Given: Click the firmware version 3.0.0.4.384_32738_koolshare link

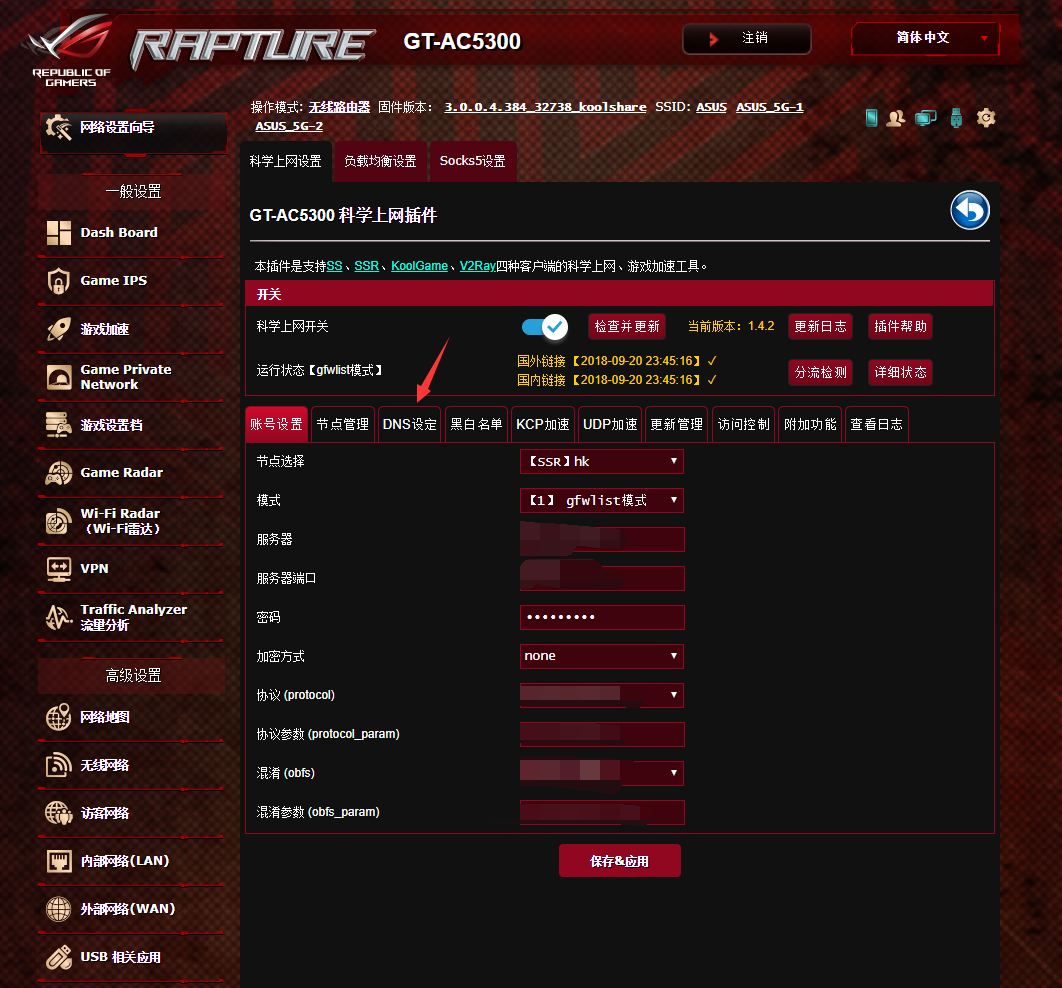Looking at the screenshot, I should click(545, 107).
